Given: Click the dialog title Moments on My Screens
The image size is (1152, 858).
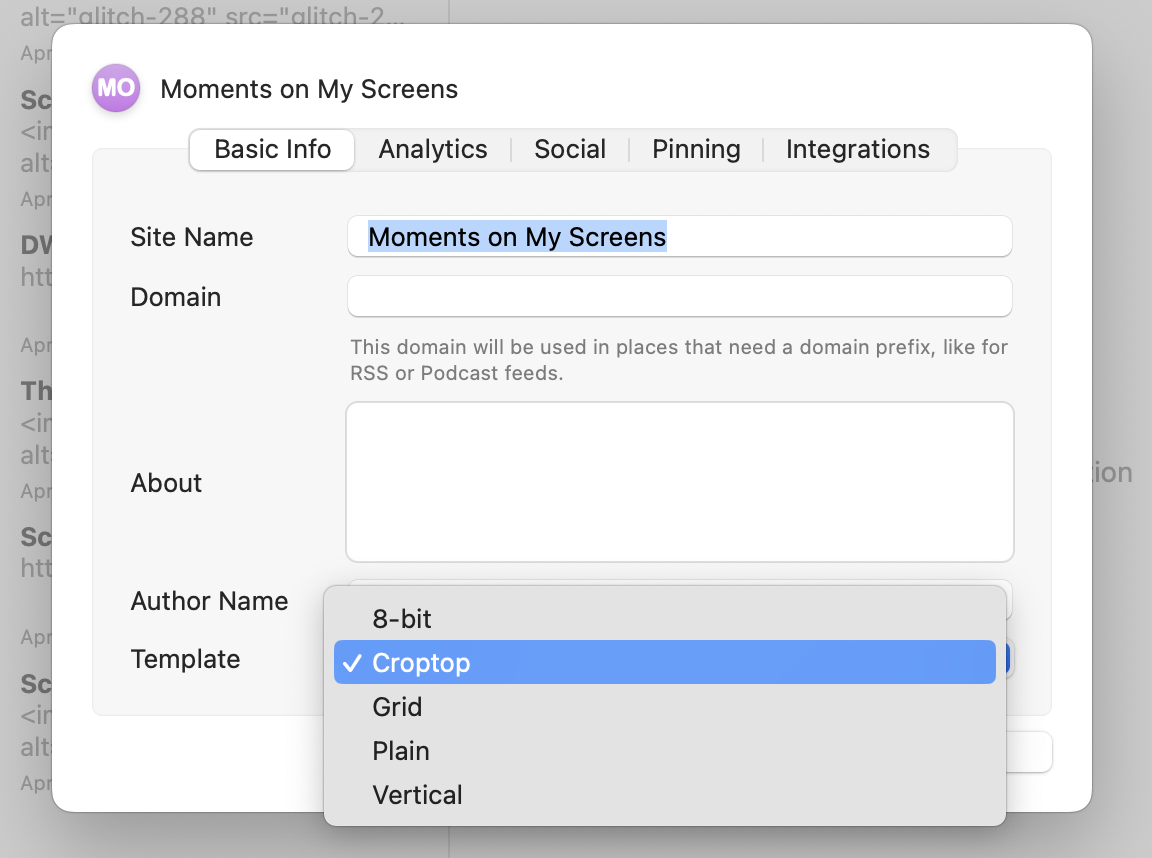Looking at the screenshot, I should 309,89.
